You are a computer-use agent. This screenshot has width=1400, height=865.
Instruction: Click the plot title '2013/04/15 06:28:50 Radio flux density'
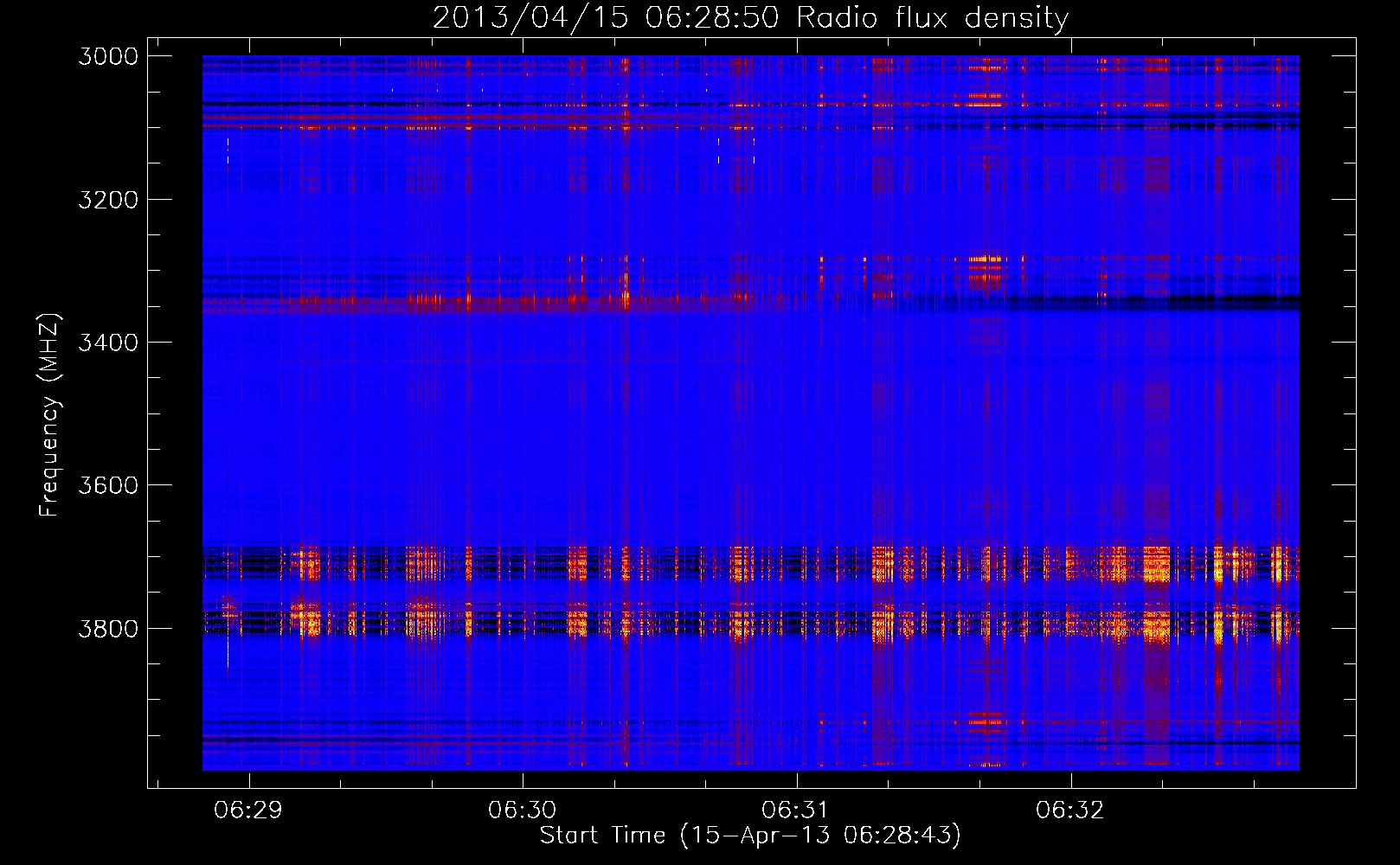750,17
